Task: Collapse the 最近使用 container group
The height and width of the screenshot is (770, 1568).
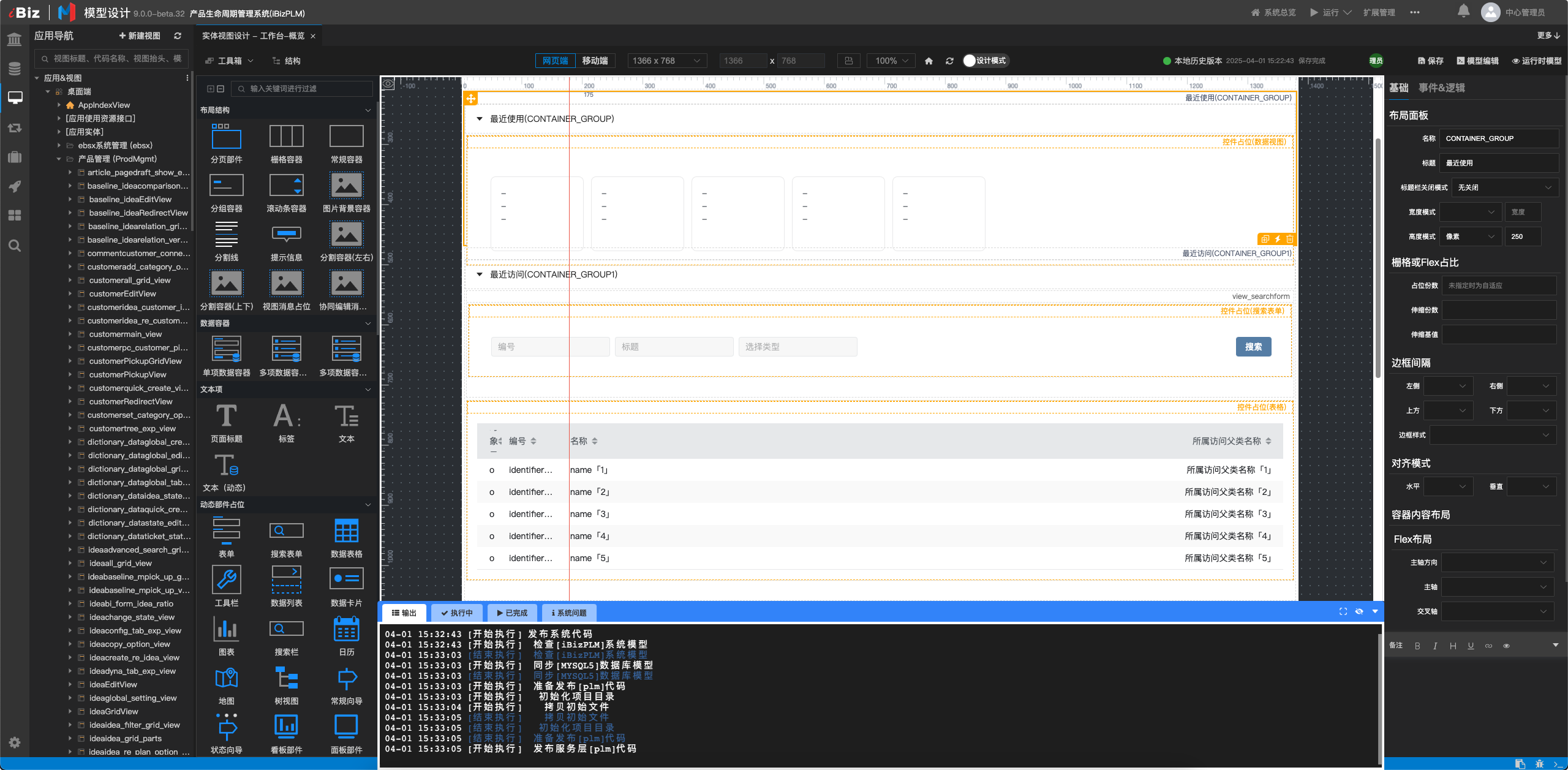Action: (x=480, y=119)
